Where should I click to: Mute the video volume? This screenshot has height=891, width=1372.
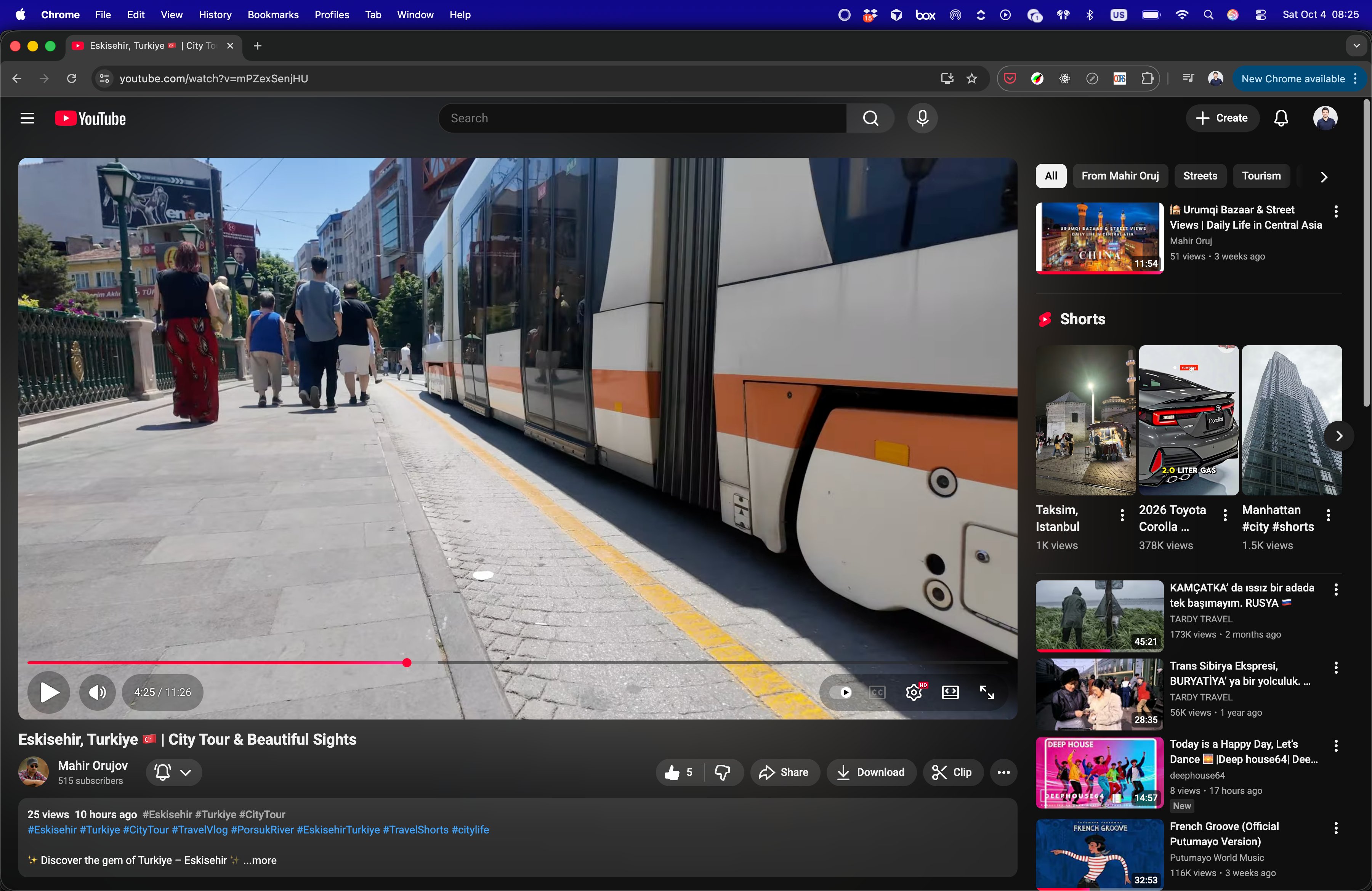pyautogui.click(x=98, y=692)
